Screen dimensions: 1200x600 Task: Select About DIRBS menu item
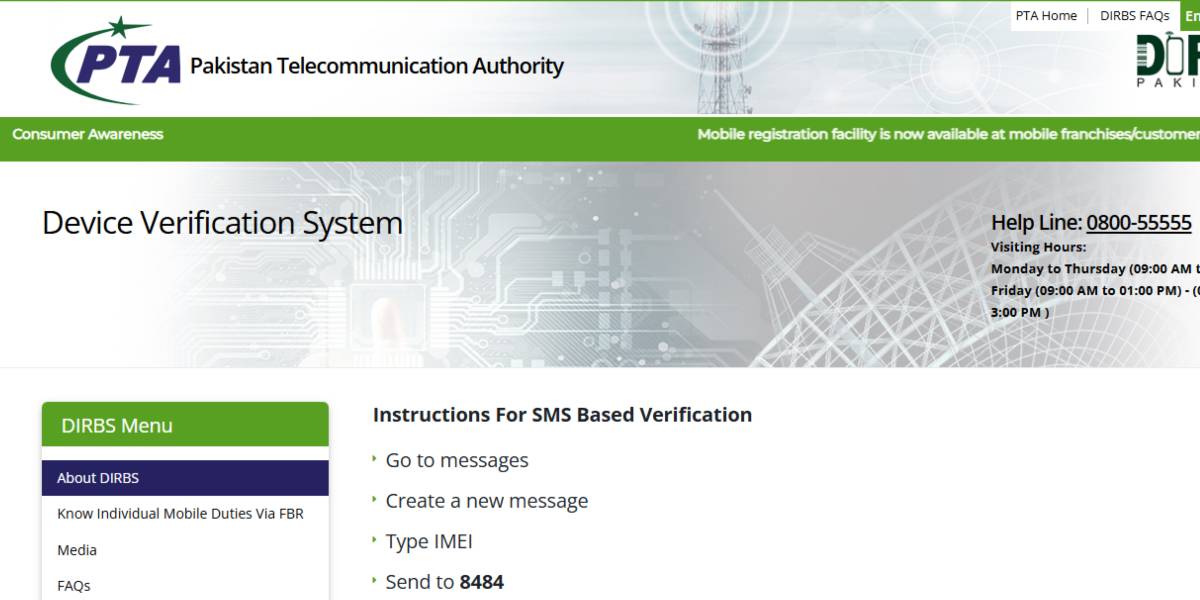pyautogui.click(x=185, y=478)
